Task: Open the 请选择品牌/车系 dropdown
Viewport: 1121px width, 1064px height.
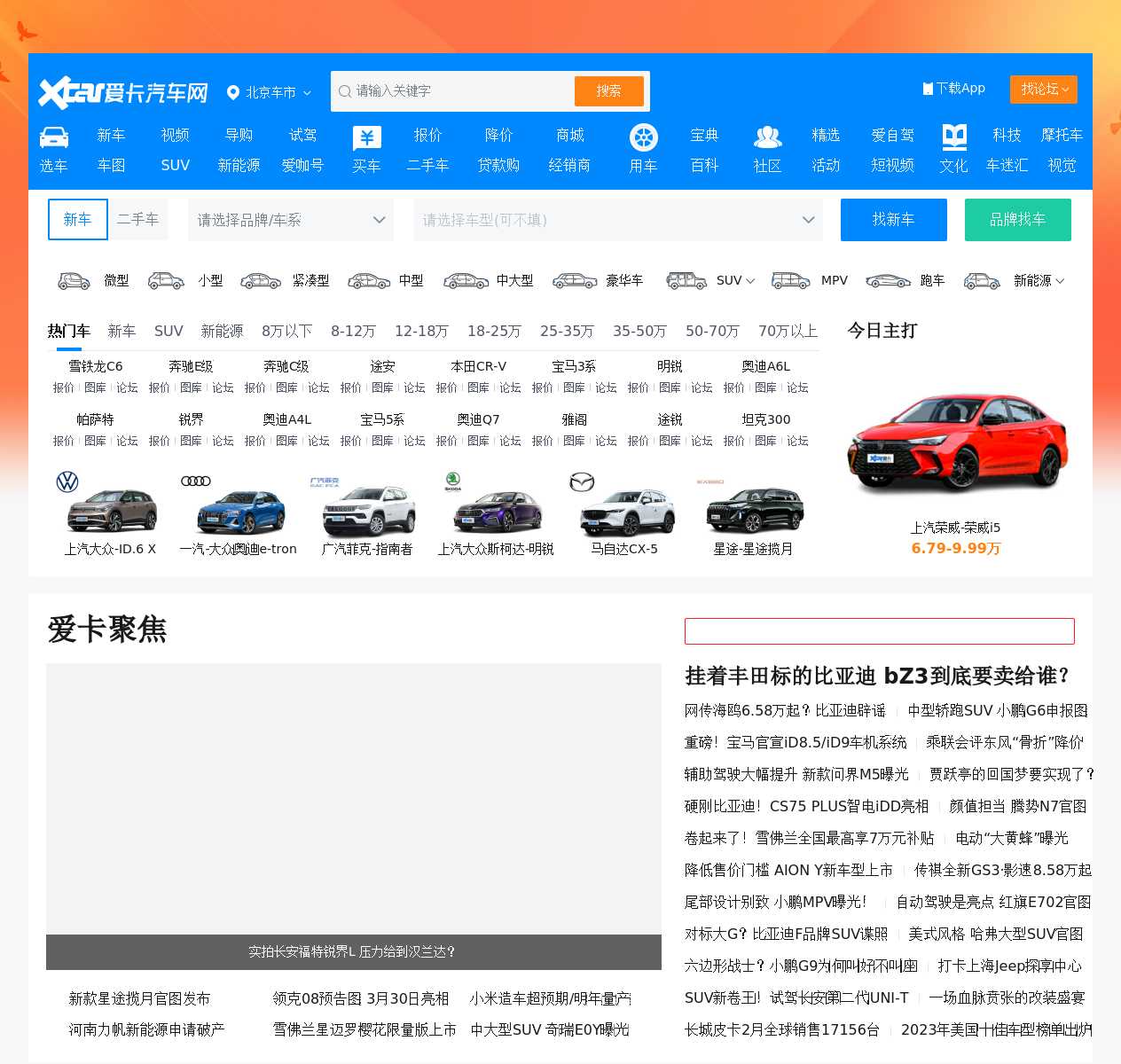Action: pos(291,220)
